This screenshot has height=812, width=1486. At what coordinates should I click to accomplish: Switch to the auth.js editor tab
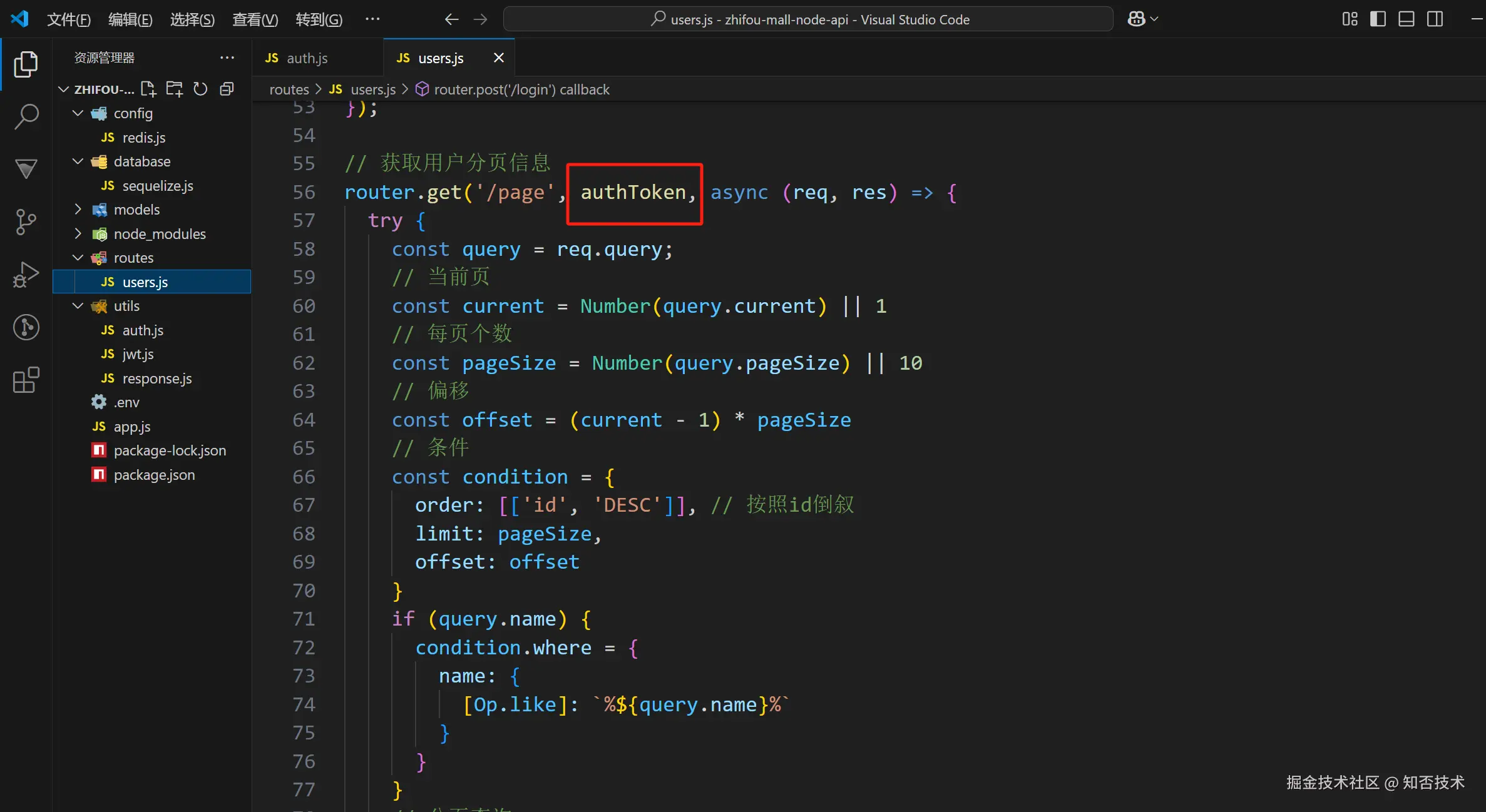tap(306, 58)
